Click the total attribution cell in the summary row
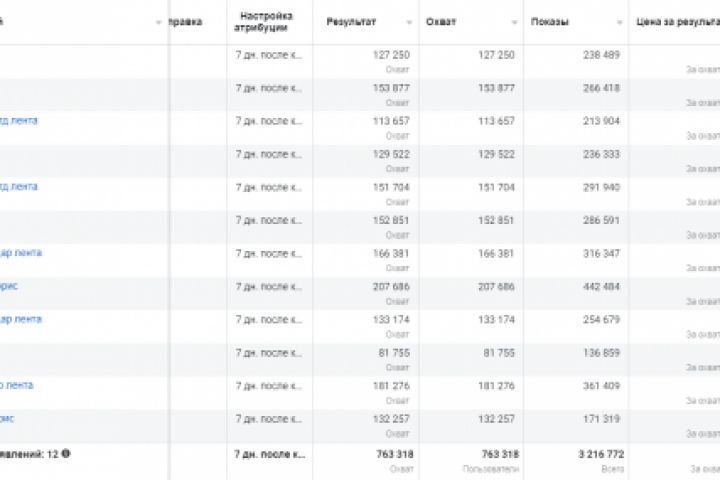The image size is (720, 480). (268, 453)
